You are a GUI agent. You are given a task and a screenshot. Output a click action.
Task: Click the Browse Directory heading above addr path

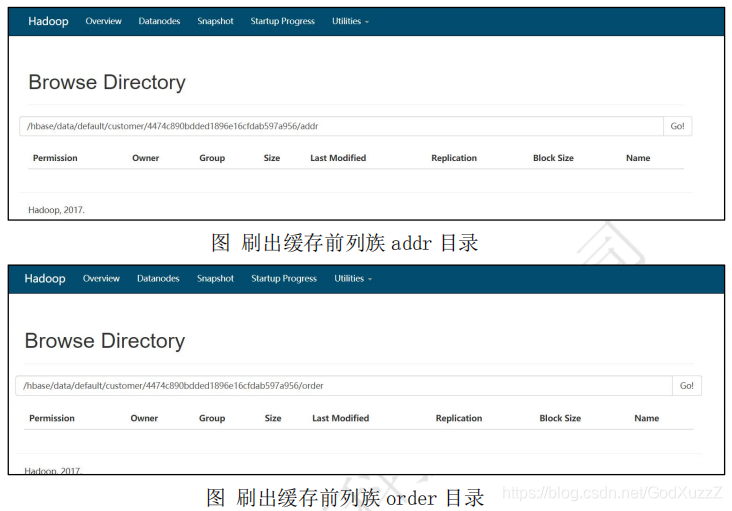click(x=107, y=82)
